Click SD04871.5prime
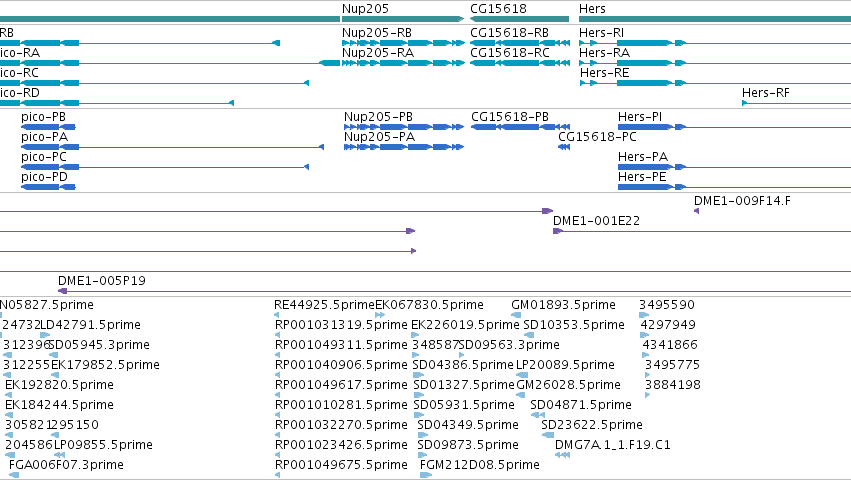The image size is (851, 480). [x=581, y=405]
